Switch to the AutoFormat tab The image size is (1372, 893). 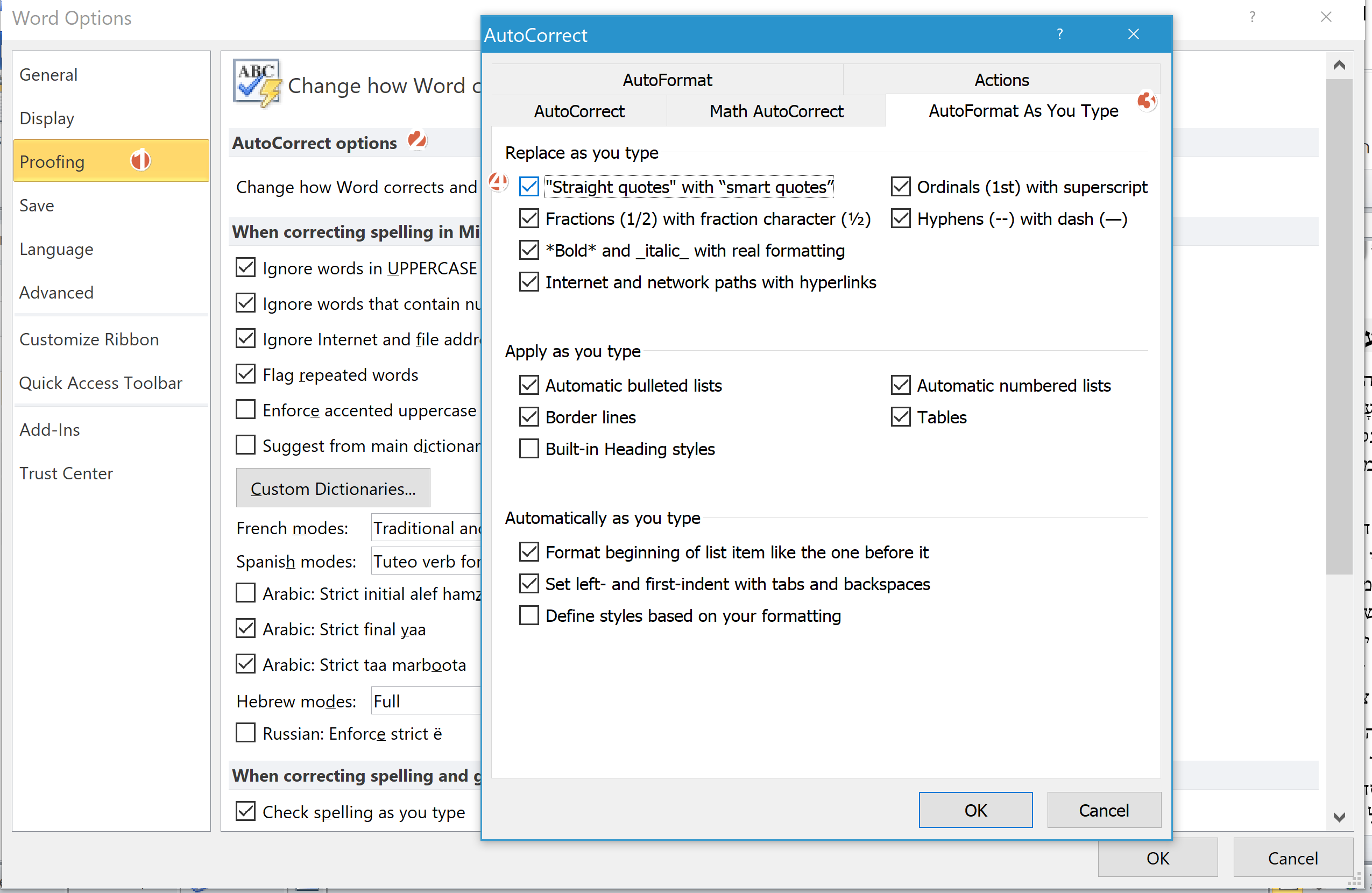pos(667,80)
